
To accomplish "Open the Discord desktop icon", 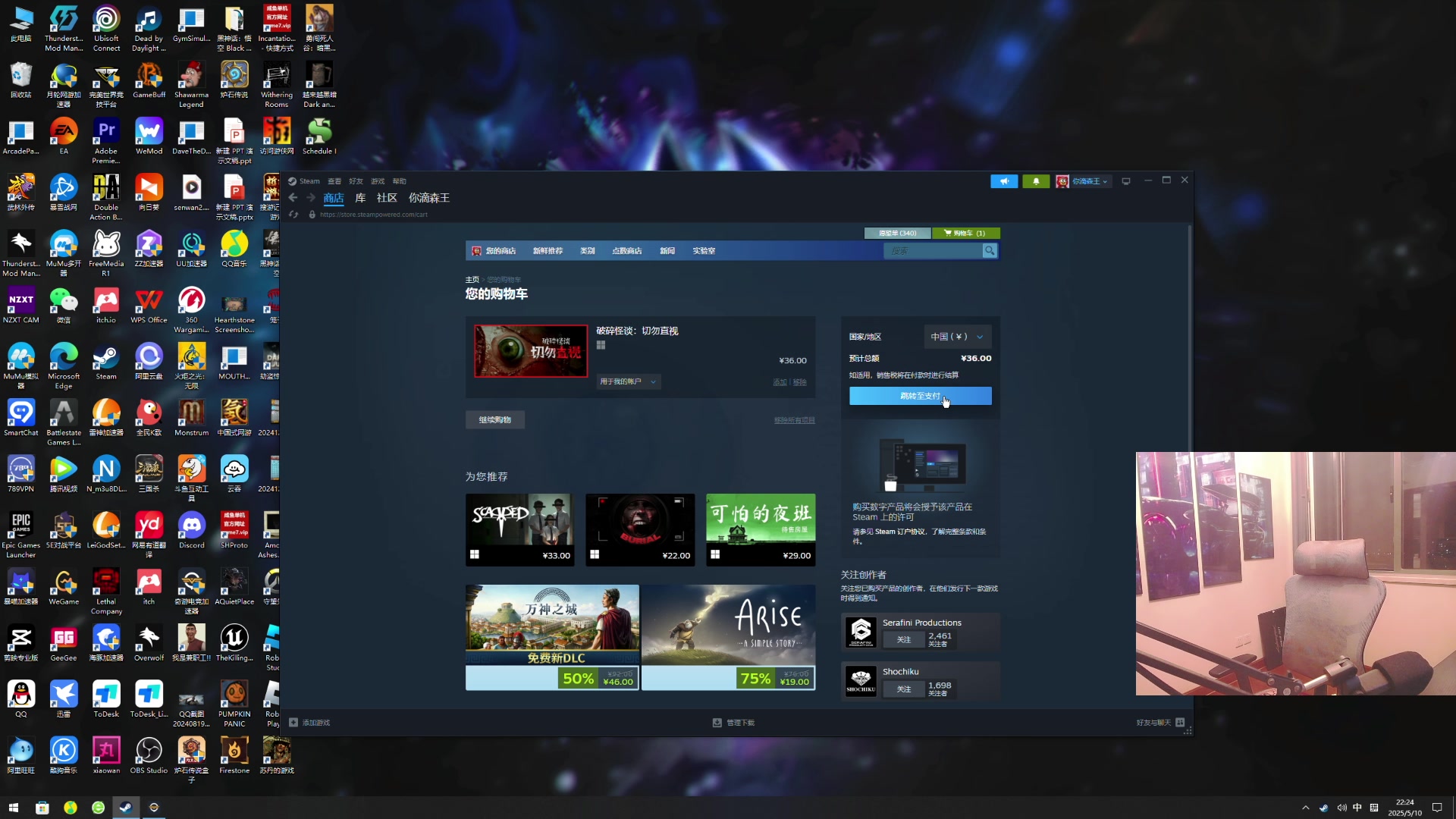I will point(191,531).
